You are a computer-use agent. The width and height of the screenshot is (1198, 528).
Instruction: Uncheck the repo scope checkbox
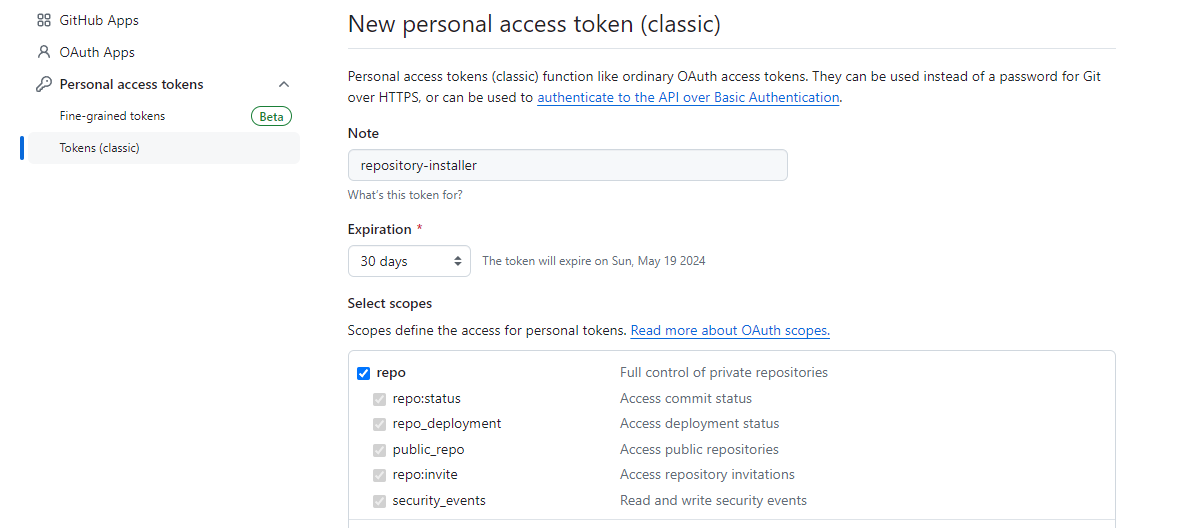click(363, 373)
